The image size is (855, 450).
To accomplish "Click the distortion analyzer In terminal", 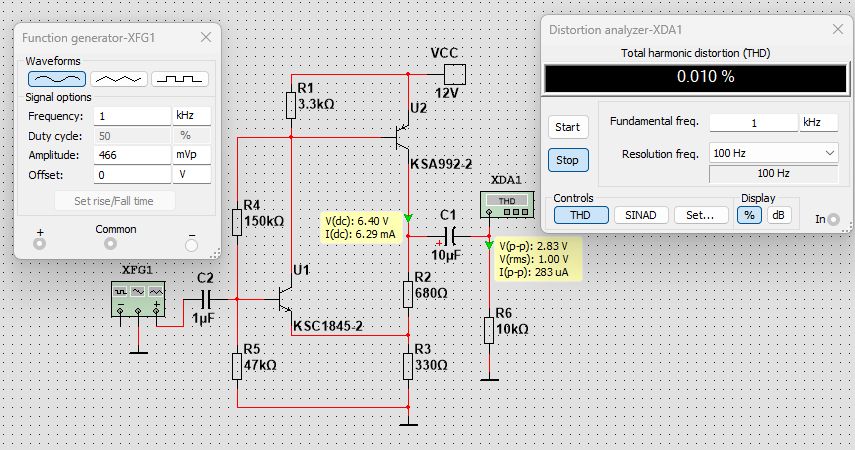I will 833,219.
